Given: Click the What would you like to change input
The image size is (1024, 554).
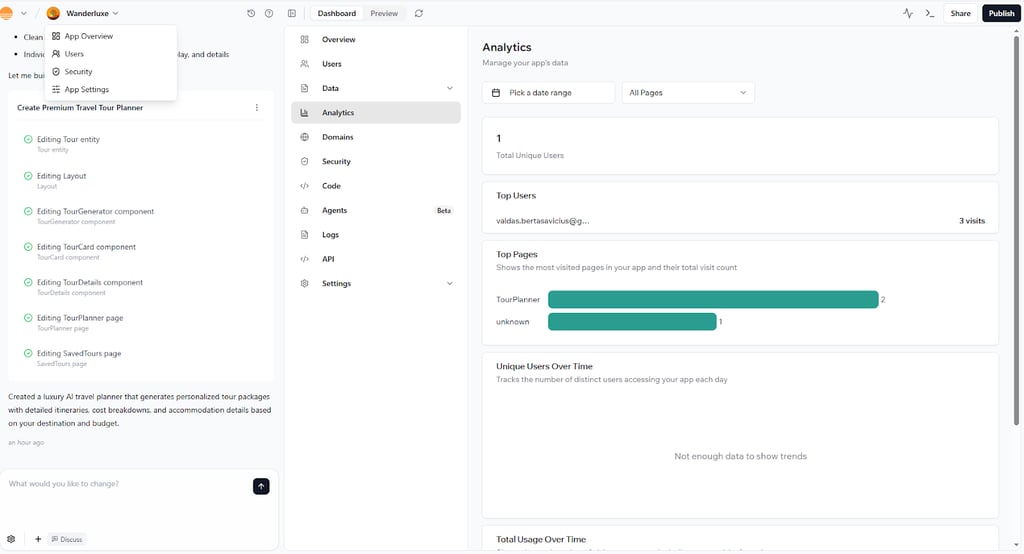Looking at the screenshot, I should pos(127,484).
